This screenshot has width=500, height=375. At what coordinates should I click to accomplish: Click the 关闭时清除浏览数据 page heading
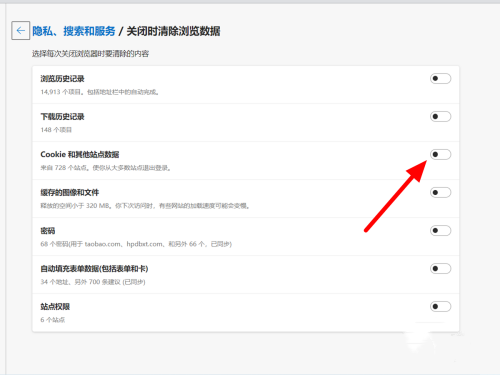173,31
